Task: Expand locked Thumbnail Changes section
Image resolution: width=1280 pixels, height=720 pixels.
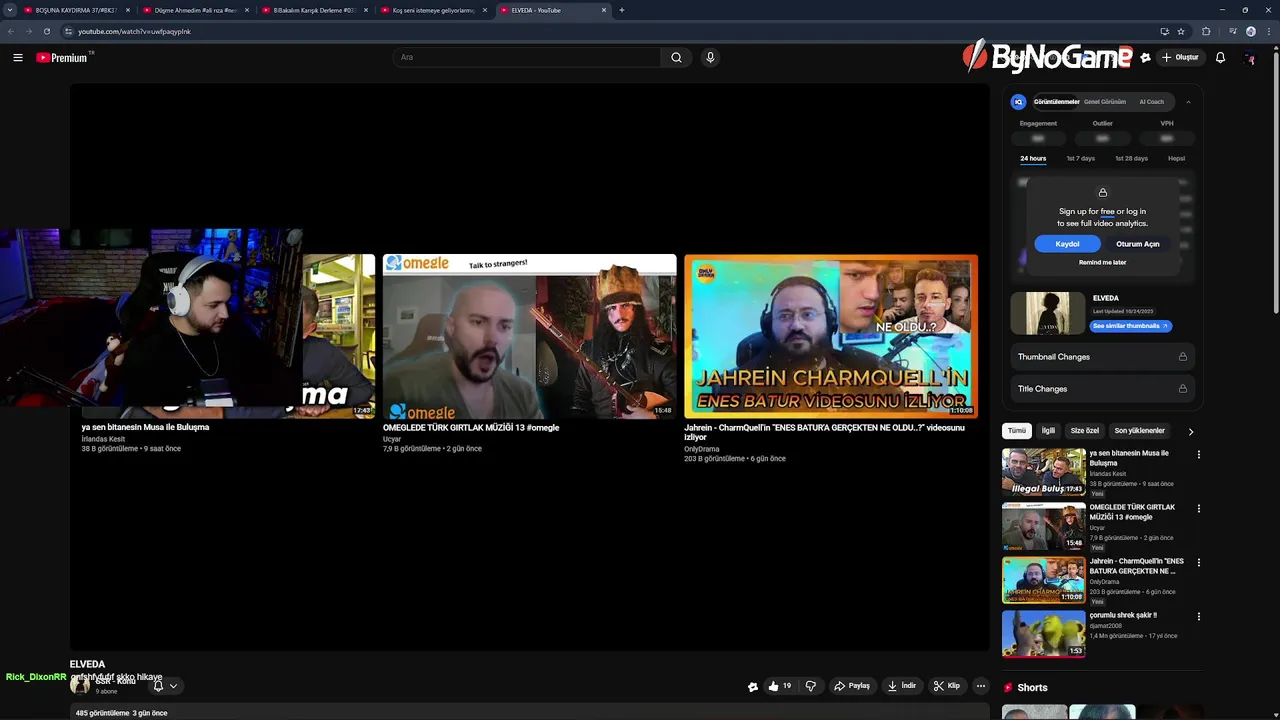Action: tap(1102, 357)
